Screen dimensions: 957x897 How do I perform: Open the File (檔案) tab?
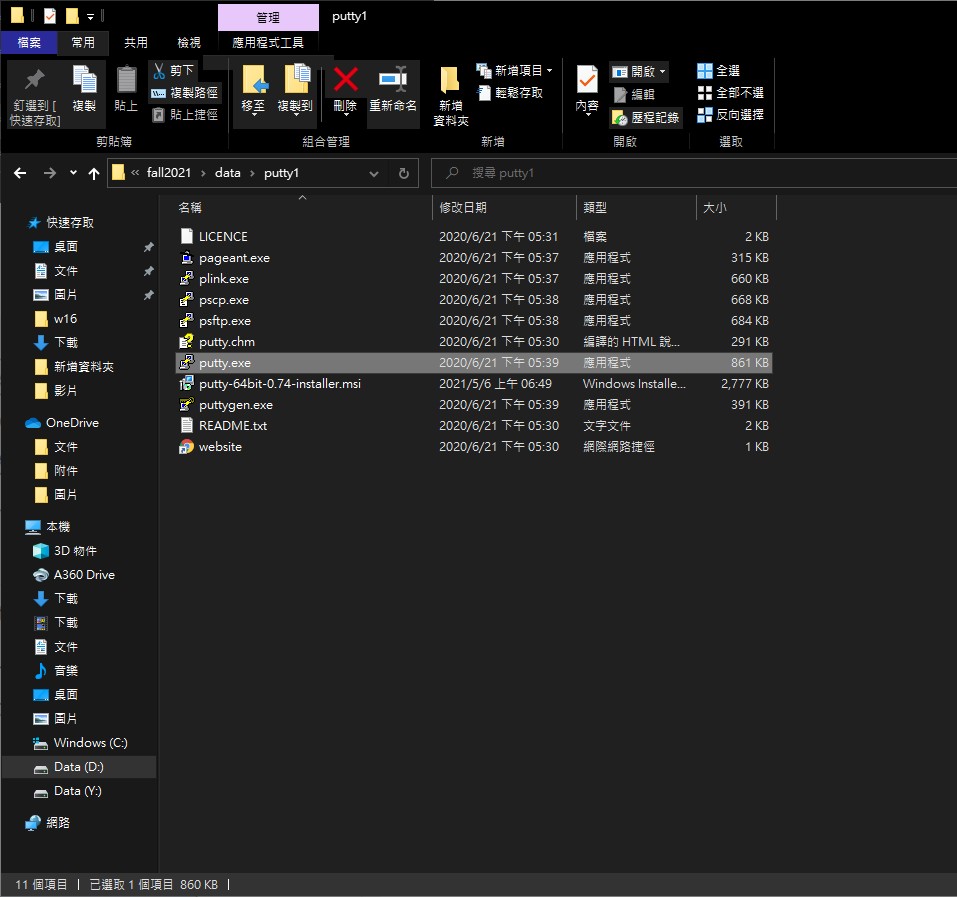(x=29, y=43)
